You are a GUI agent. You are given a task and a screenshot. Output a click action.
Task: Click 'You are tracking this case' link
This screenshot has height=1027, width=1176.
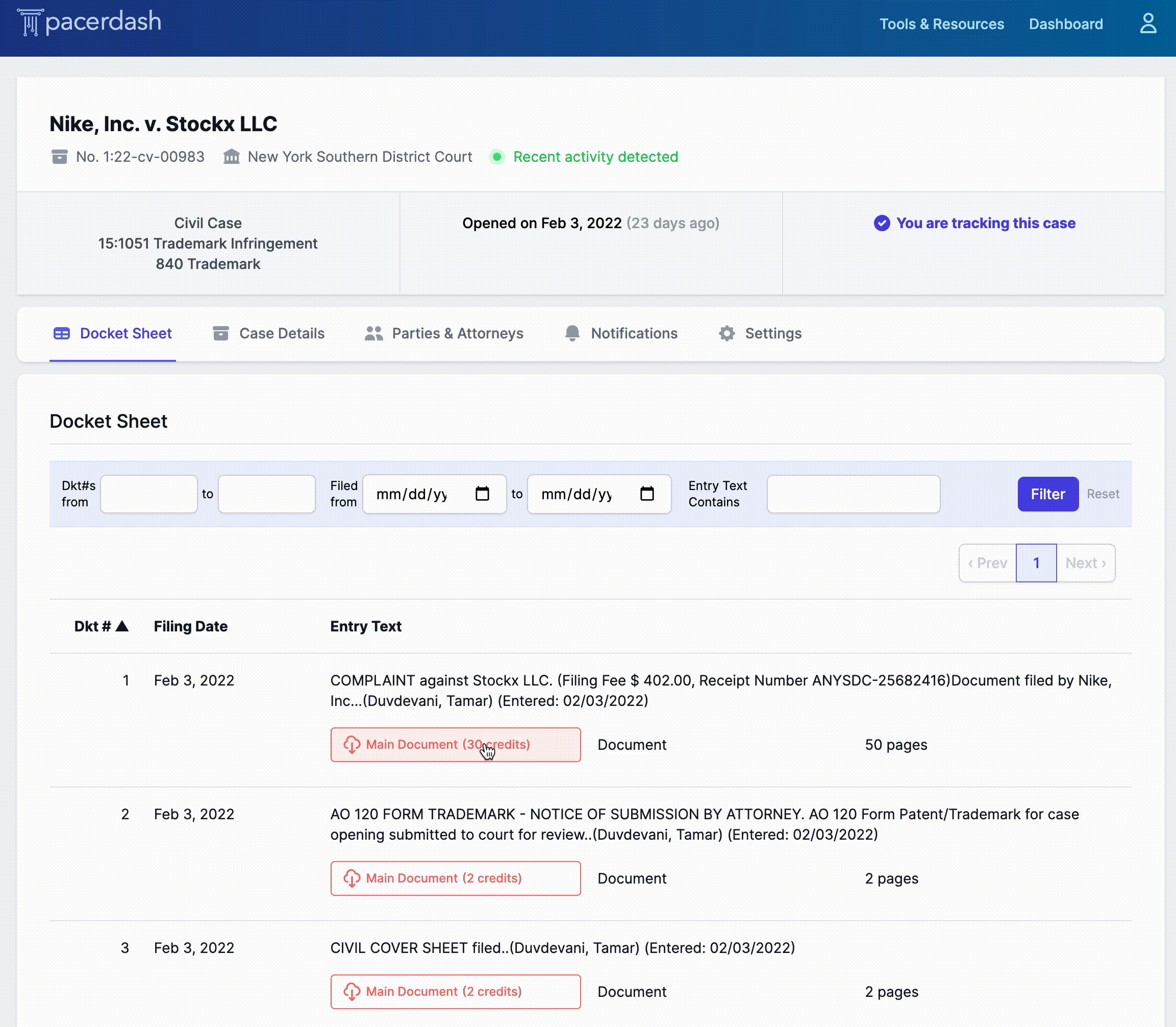pos(986,223)
